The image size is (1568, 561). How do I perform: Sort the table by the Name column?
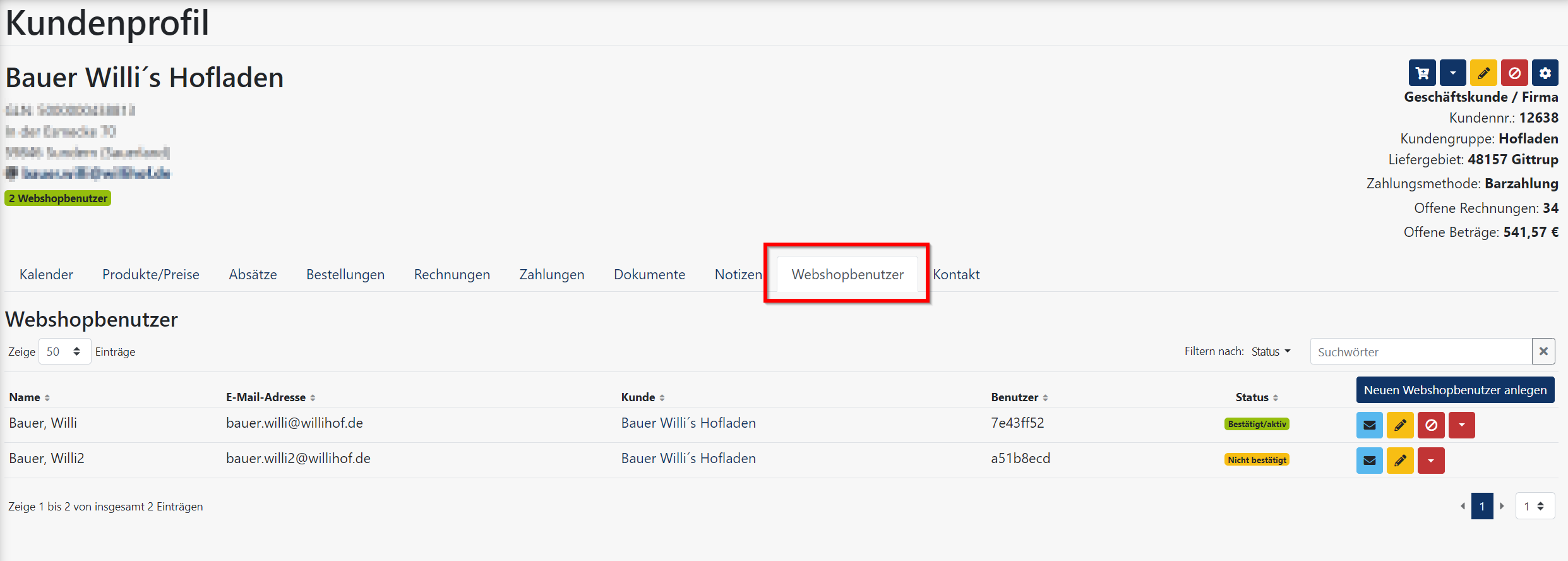pyautogui.click(x=29, y=397)
